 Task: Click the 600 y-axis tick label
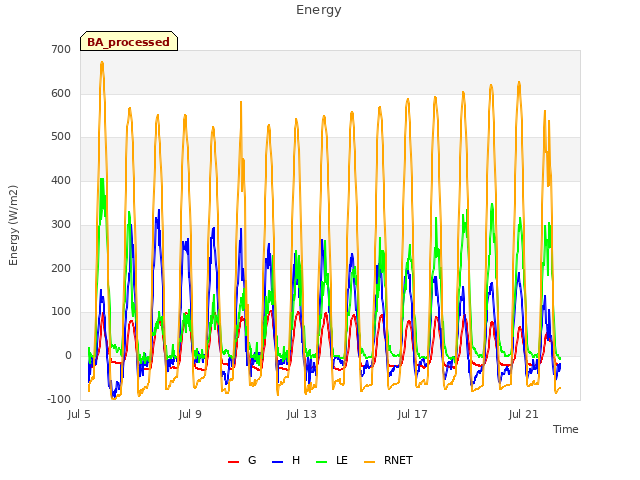(61, 93)
